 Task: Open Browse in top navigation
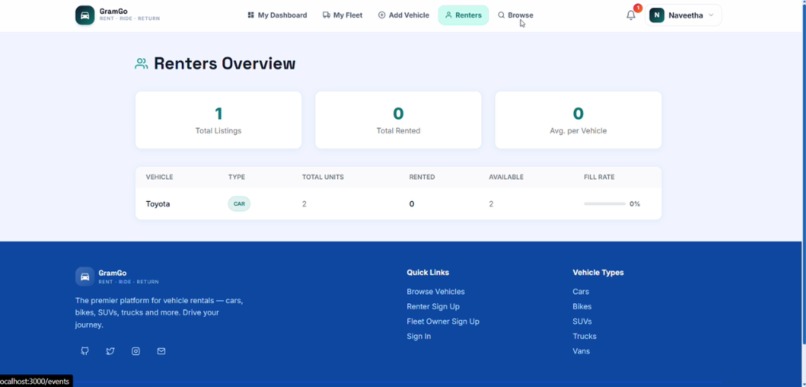point(516,15)
